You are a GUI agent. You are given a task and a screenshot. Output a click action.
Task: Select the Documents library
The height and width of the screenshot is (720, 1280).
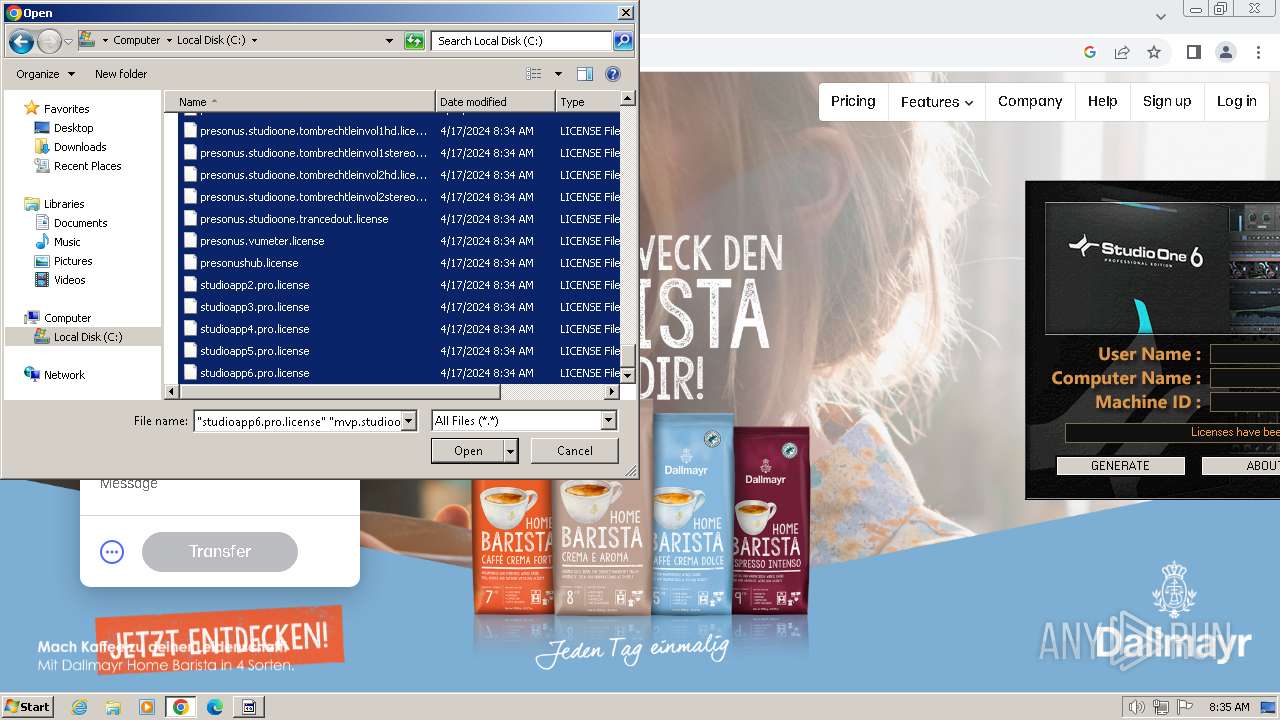80,223
